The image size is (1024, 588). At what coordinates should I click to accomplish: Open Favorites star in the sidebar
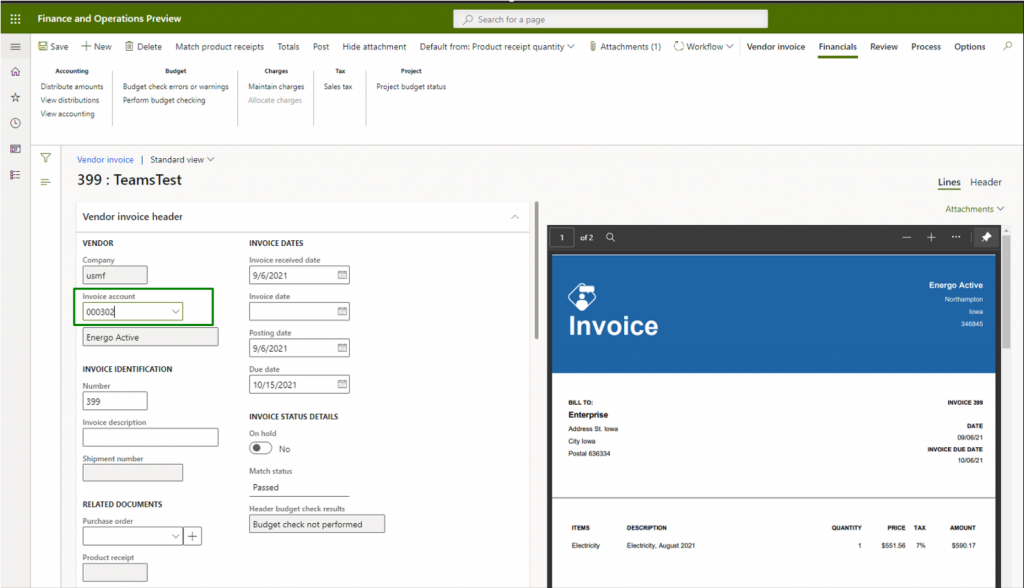16,97
